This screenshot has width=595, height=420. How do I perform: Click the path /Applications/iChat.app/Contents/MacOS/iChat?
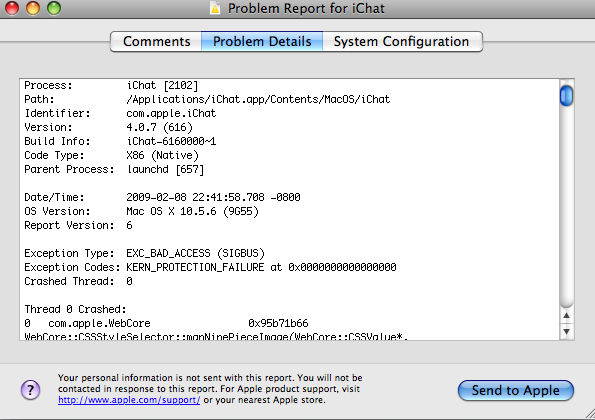tap(258, 99)
